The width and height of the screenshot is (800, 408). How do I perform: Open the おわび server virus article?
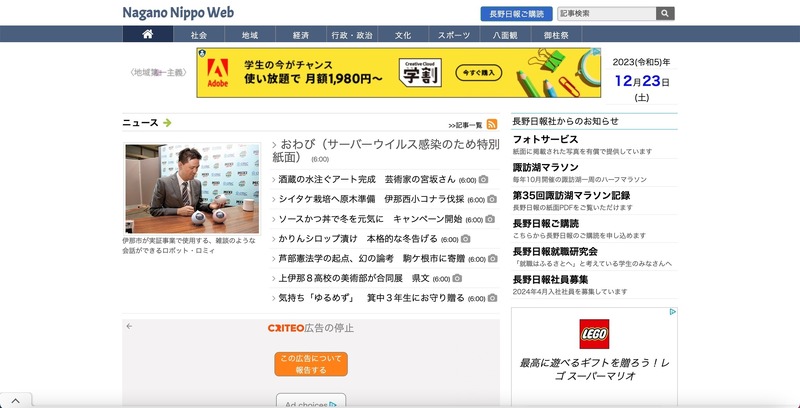tap(386, 150)
